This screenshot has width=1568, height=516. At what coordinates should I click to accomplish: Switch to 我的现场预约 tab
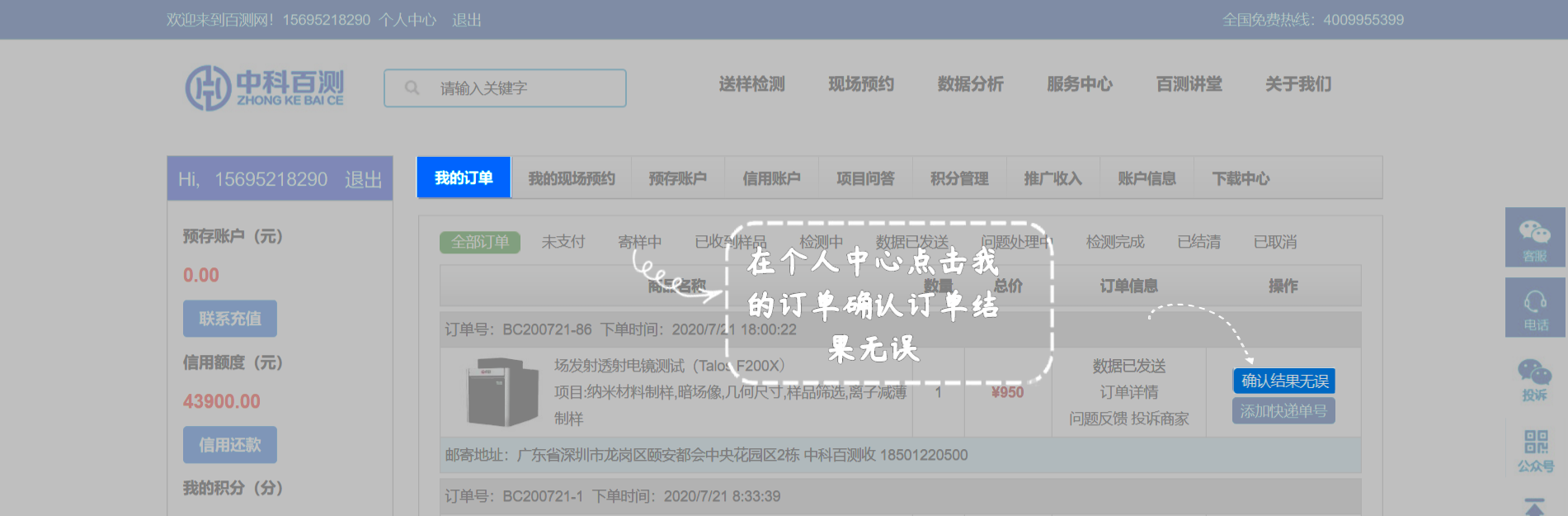point(572,178)
